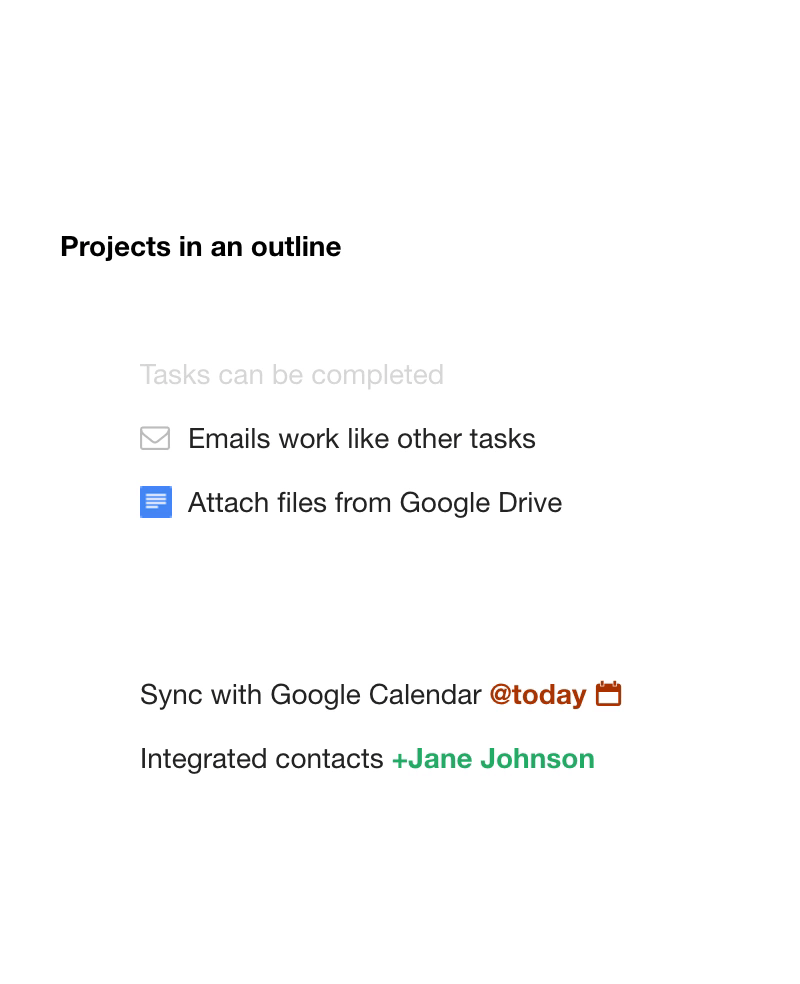Click the blue Google Docs file icon

pyautogui.click(x=156, y=502)
